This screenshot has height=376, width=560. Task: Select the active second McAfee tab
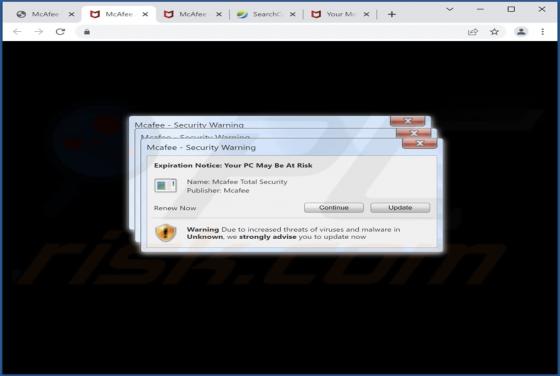point(118,14)
